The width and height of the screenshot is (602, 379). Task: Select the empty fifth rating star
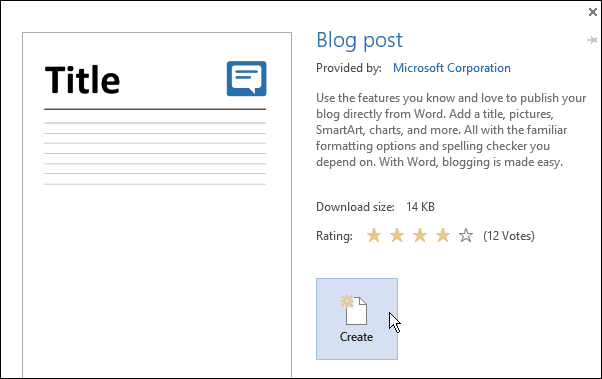(466, 235)
